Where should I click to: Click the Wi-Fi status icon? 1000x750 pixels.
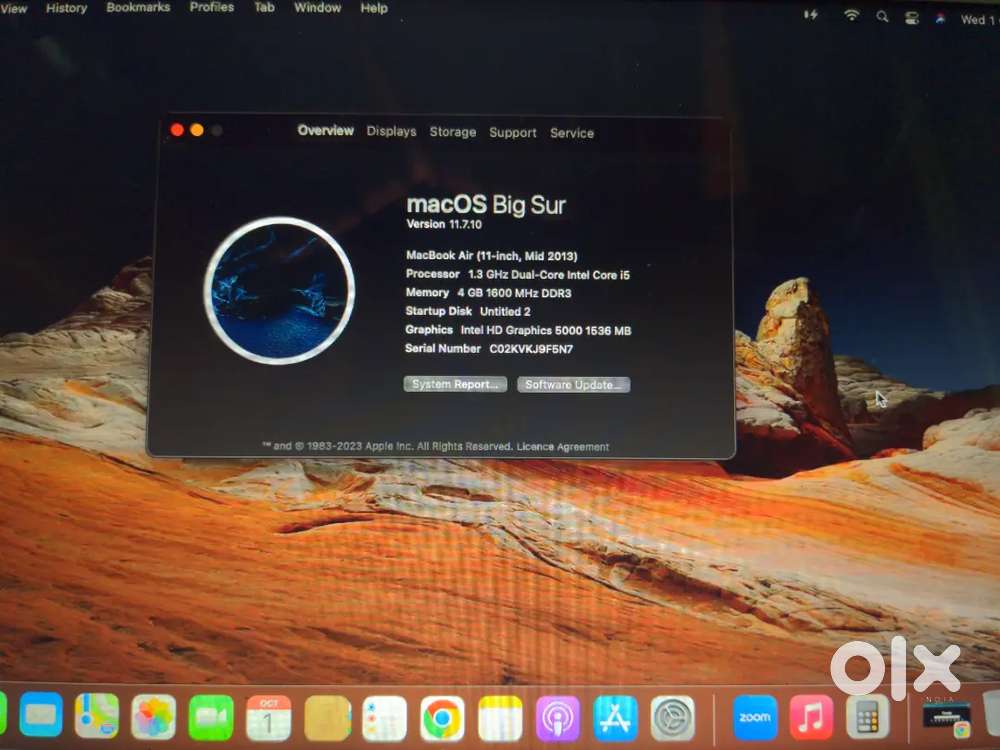(852, 15)
